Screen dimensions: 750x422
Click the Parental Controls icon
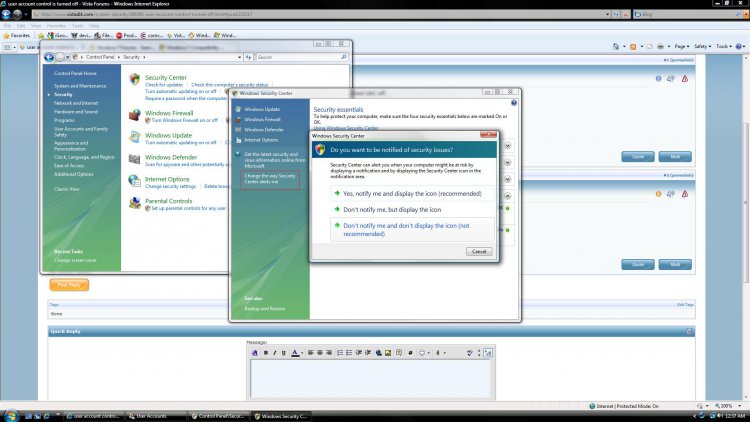tap(134, 203)
